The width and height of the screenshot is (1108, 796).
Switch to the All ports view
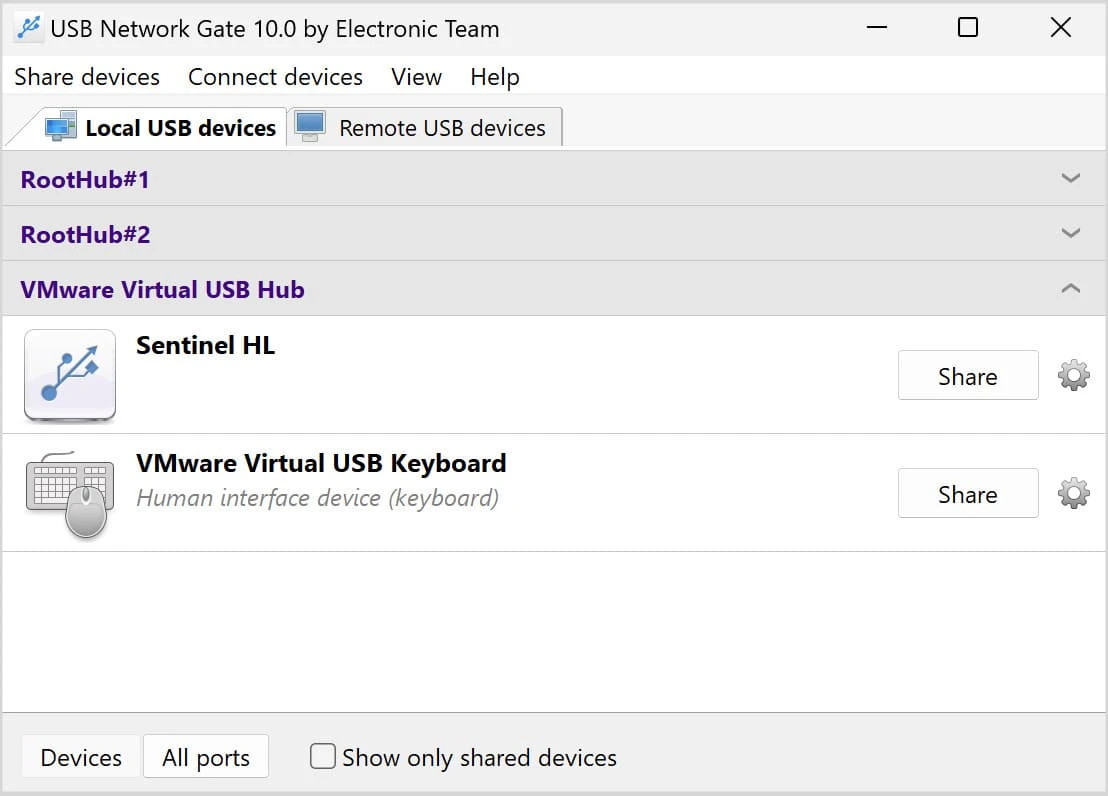[x=206, y=757]
